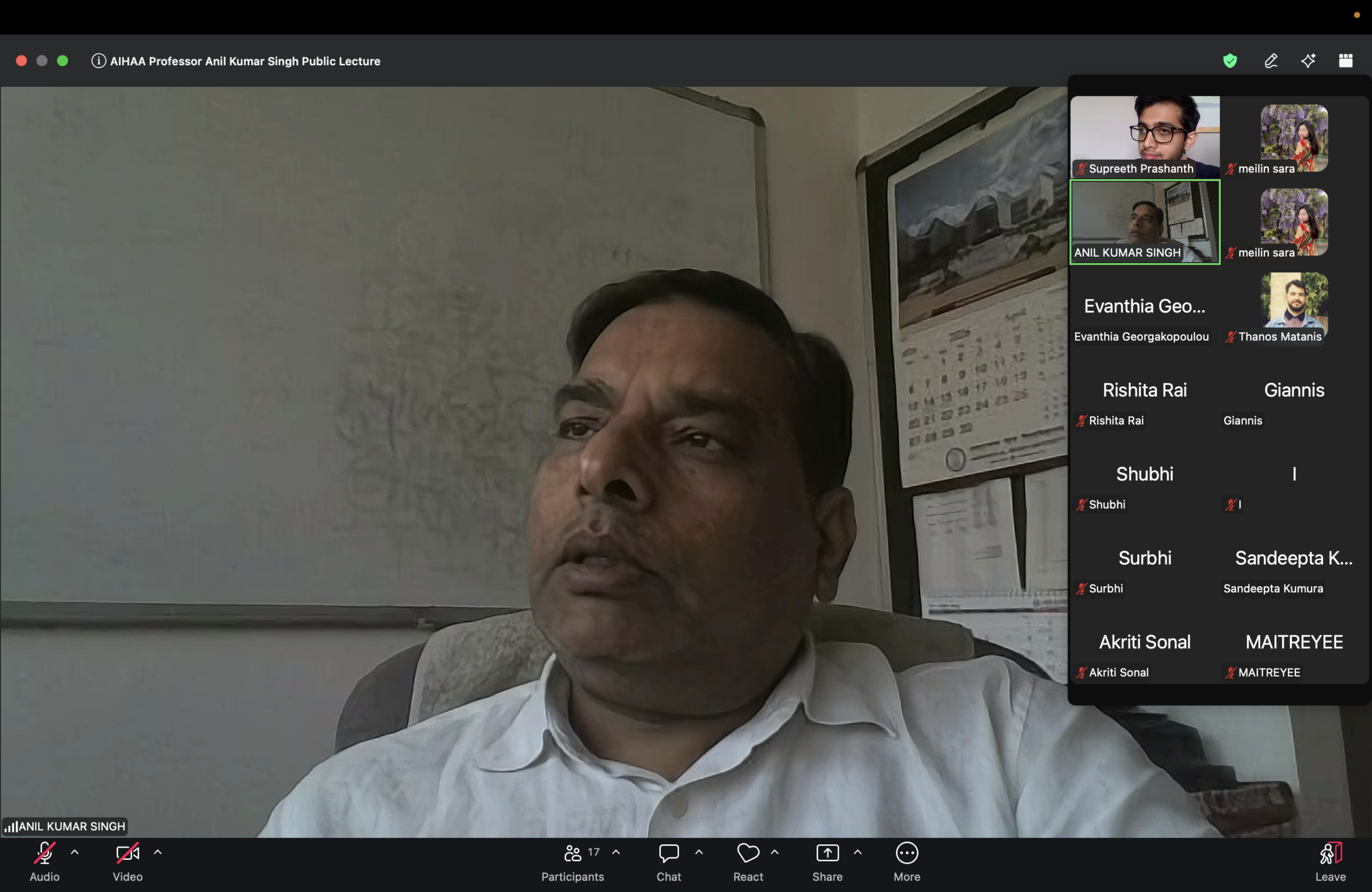Expand audio options arrow next to Audio
Screen dimensions: 1372x892
[x=75, y=852]
